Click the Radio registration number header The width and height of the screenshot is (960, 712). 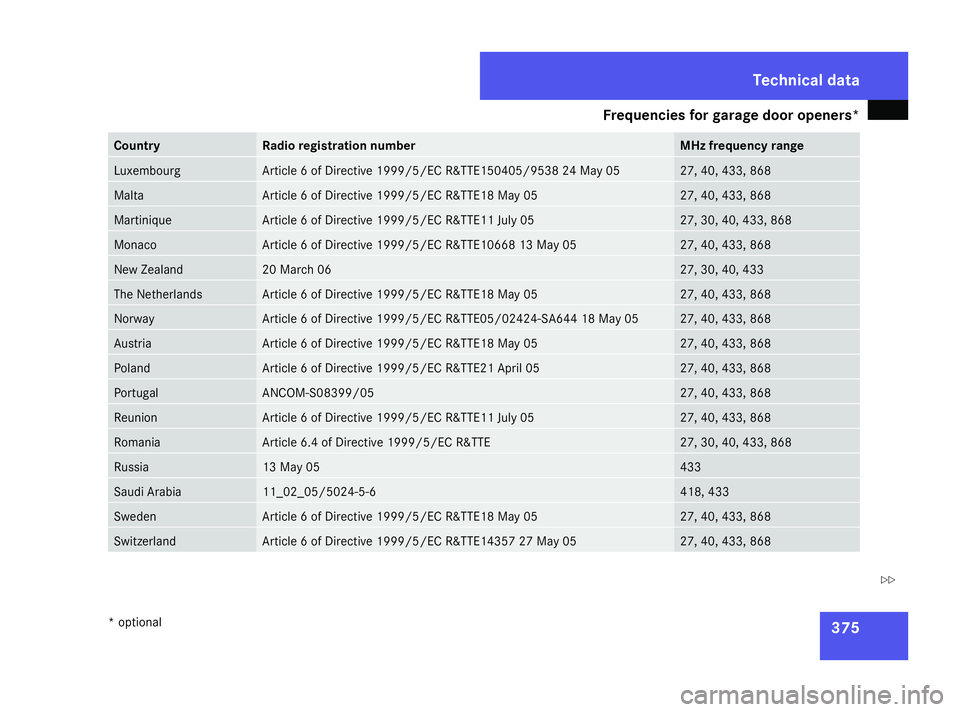coord(465,145)
